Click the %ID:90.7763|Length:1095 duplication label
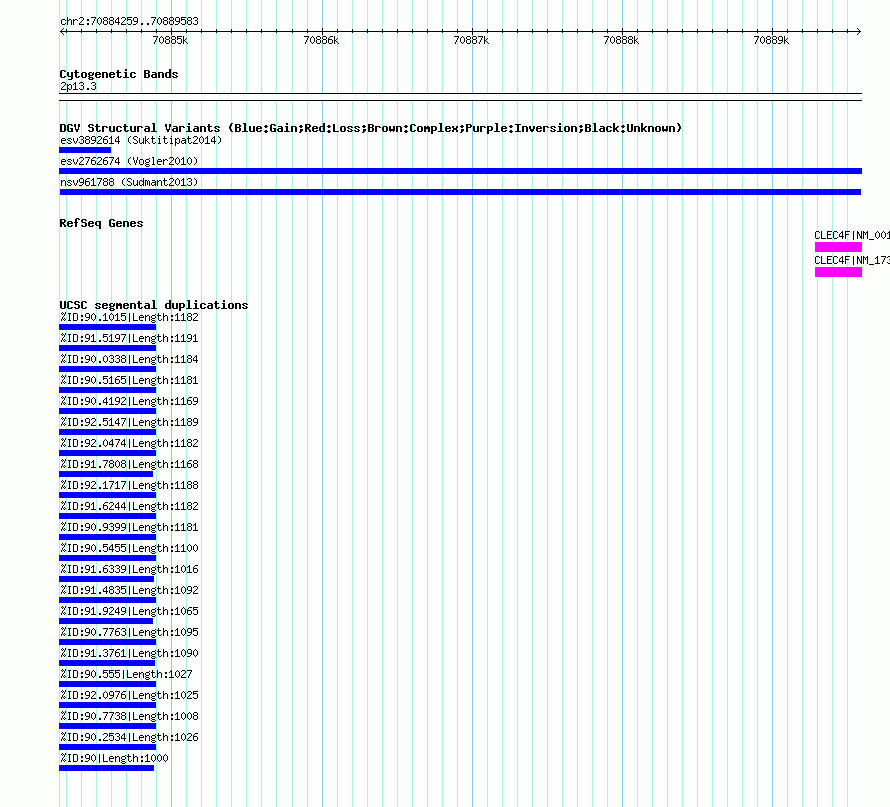The image size is (890, 807). point(129,632)
